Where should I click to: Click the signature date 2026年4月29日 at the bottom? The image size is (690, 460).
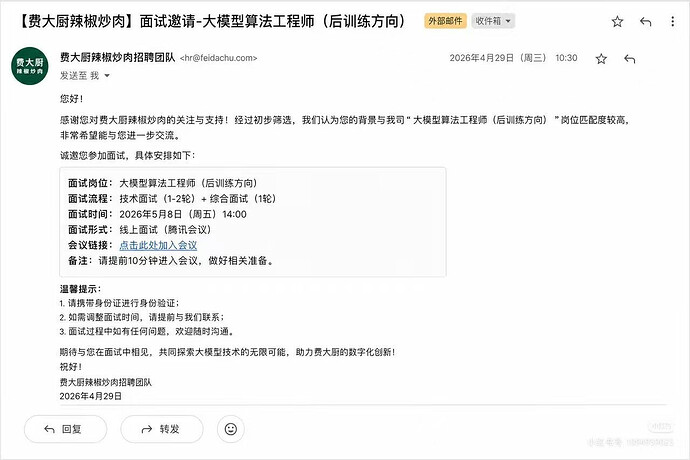pyautogui.click(x=91, y=396)
